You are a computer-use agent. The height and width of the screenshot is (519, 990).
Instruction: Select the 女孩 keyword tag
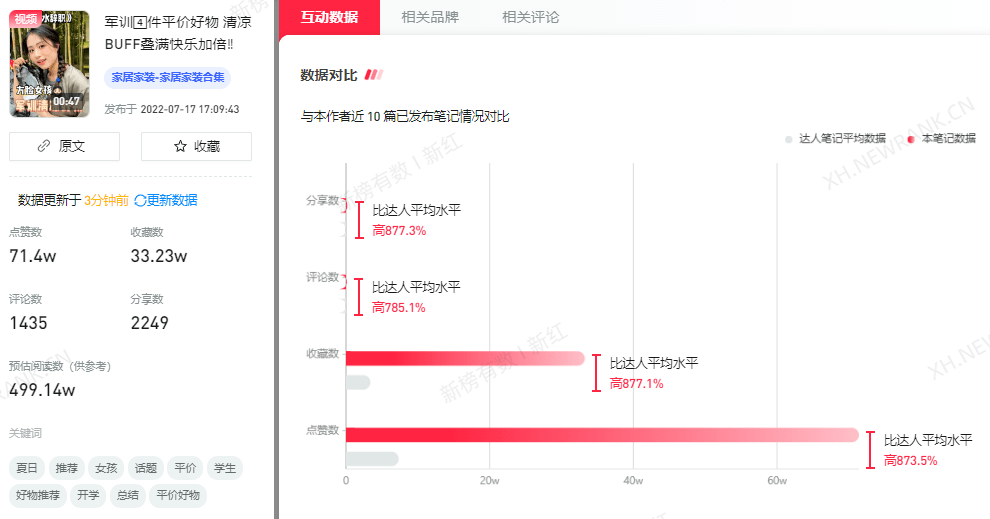(x=106, y=468)
